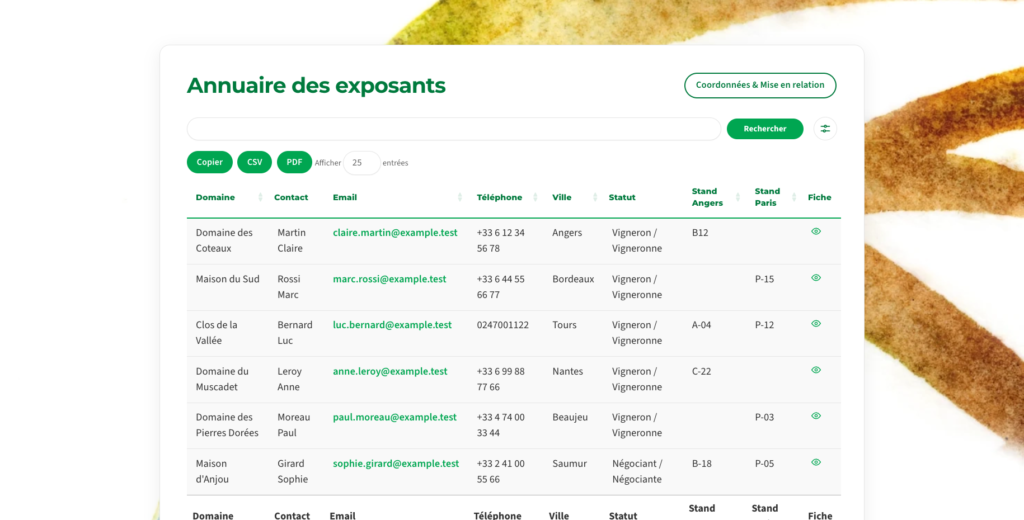Copy the table with Copier button
Viewport: 1024px width, 520px height.
coord(210,162)
